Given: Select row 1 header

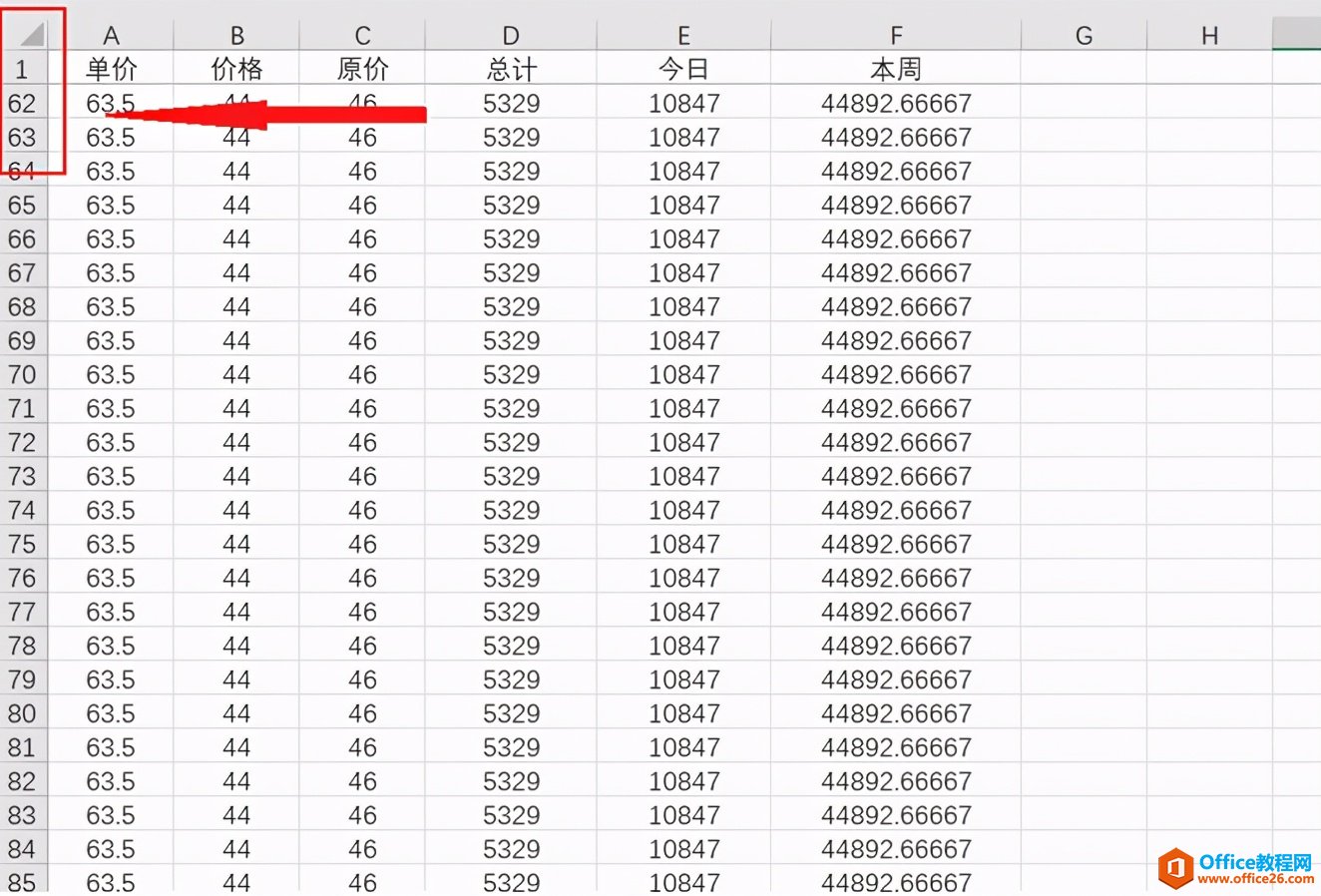Looking at the screenshot, I should point(23,68).
